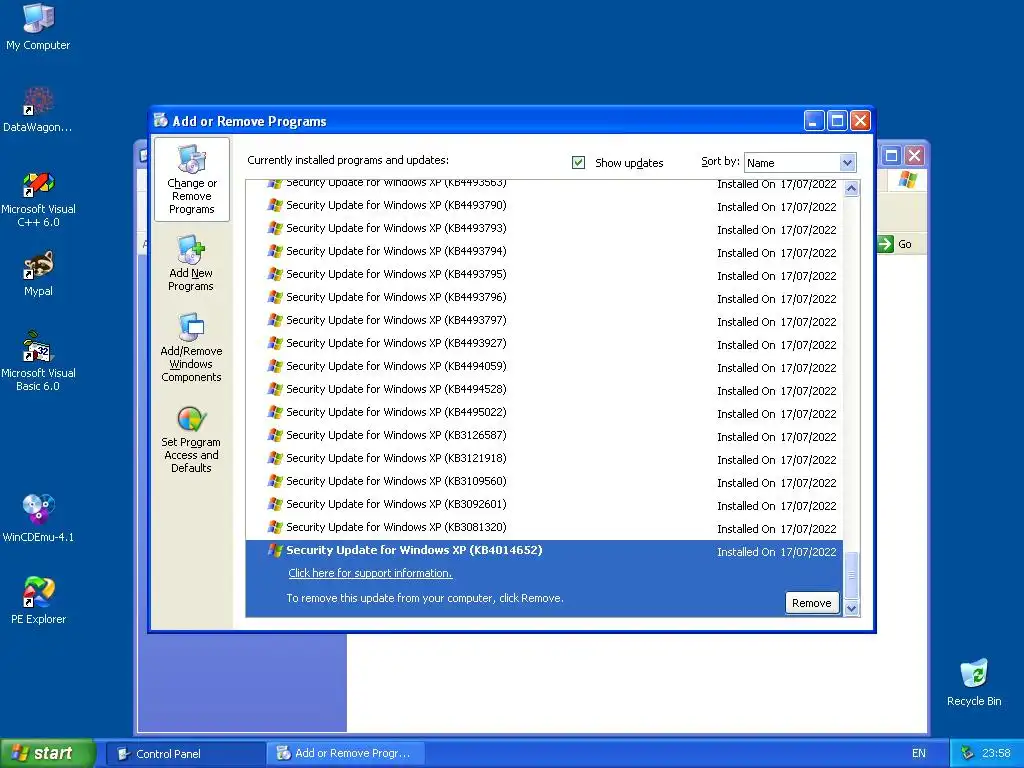
Task: Click the updates list scrollbar thumb
Action: (x=851, y=575)
